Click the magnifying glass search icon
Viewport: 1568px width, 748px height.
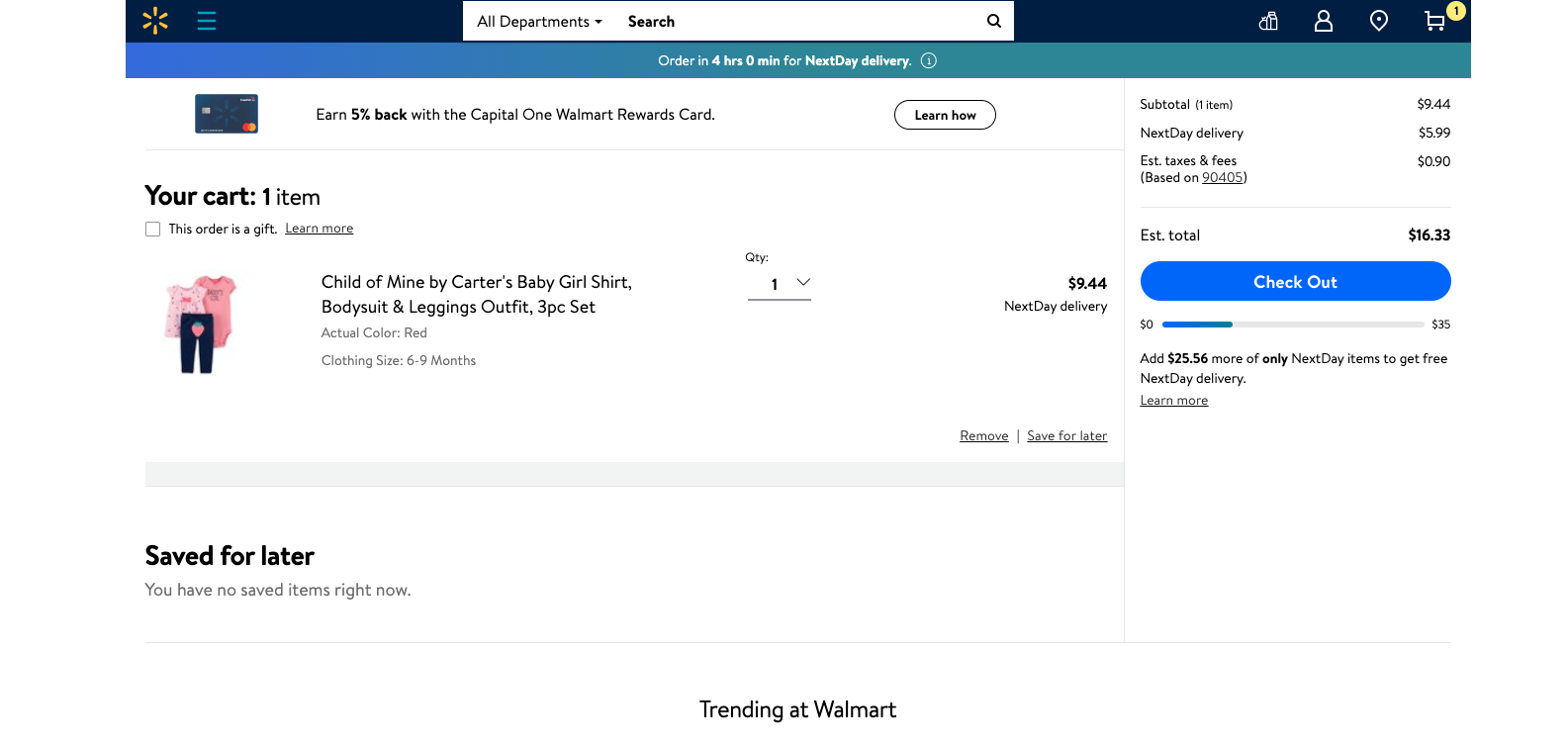pyautogui.click(x=994, y=21)
